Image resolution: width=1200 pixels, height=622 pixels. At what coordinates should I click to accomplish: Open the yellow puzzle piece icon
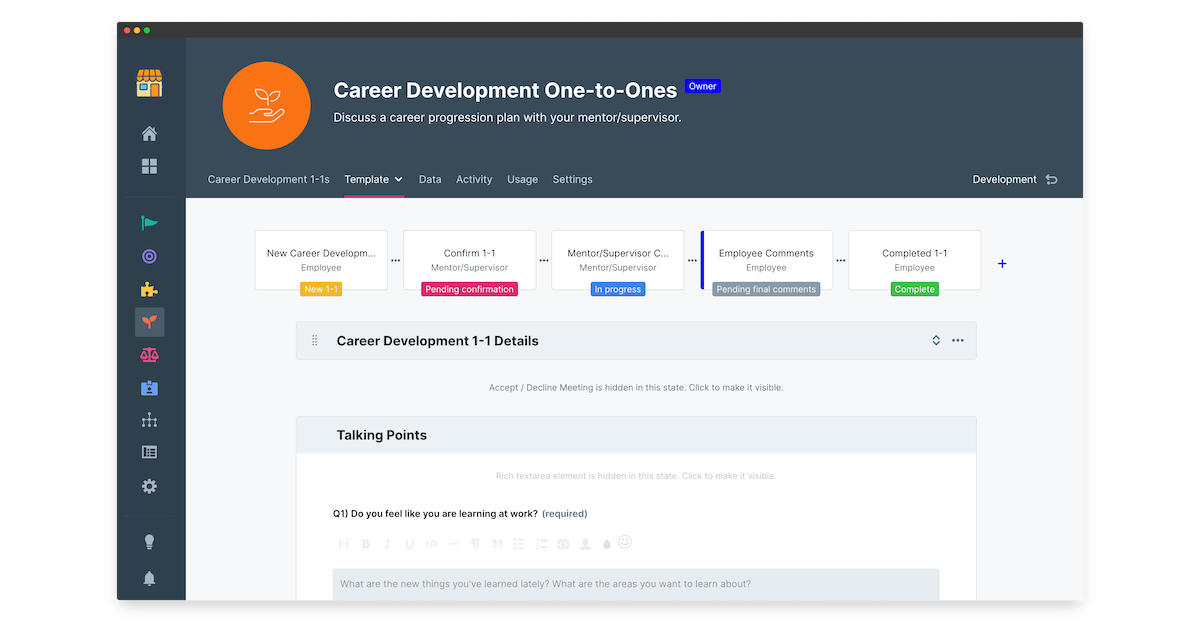(149, 289)
